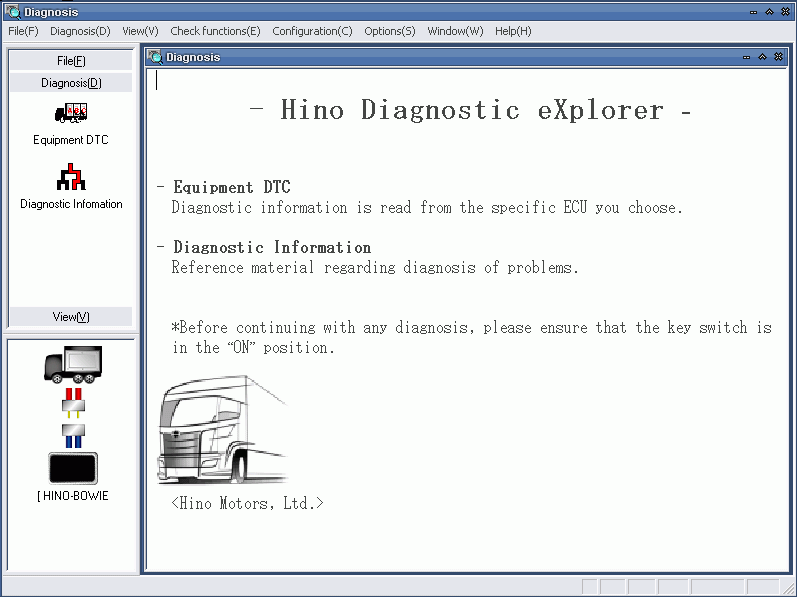
Task: Expand the View(V) sidebar section
Action: [71, 317]
